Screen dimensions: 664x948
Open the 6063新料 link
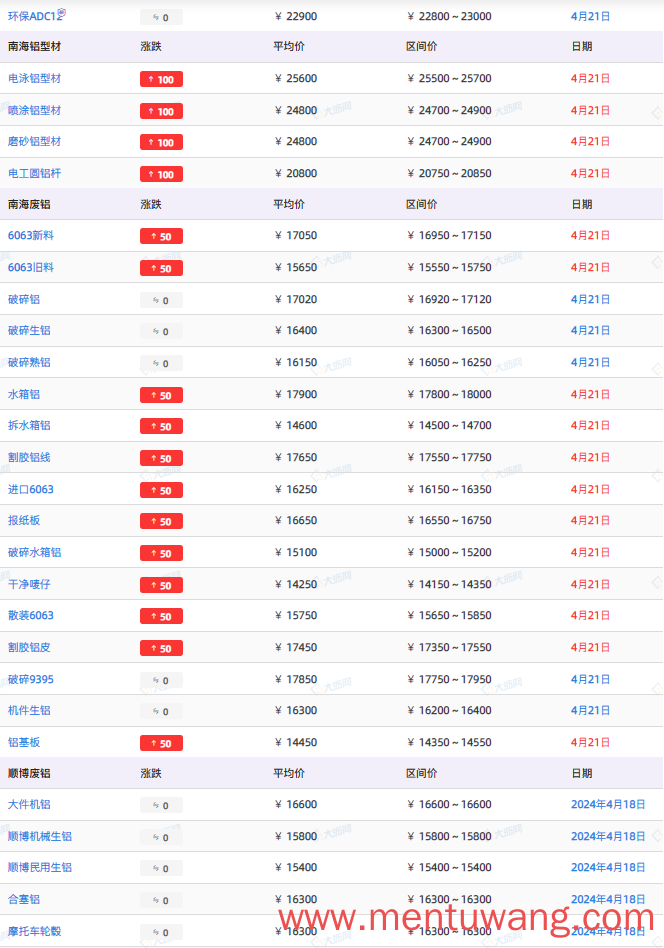click(31, 236)
